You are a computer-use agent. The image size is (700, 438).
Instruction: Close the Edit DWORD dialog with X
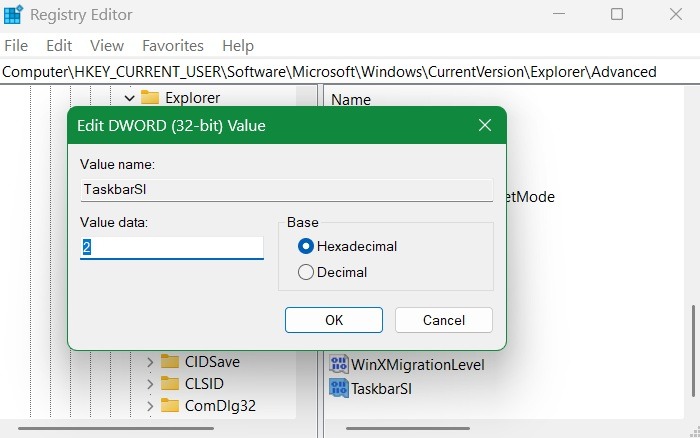tap(484, 125)
